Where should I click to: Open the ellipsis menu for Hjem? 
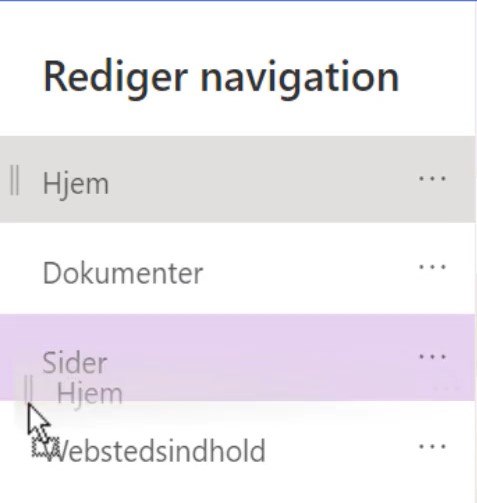pyautogui.click(x=432, y=179)
